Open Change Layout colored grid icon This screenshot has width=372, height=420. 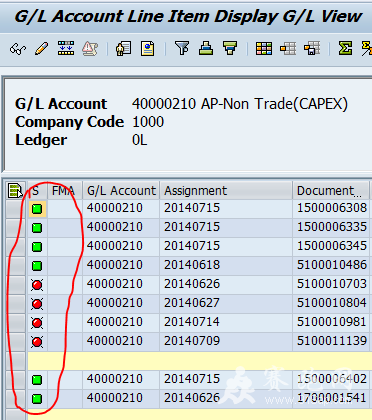coord(264,49)
